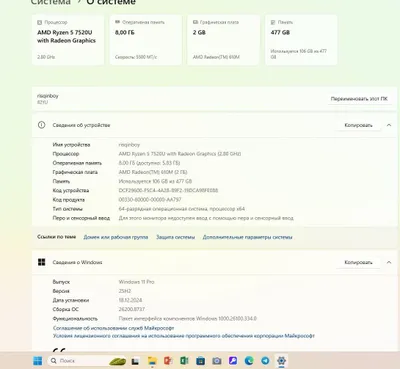Click the Windows logo in specifications section
This screenshot has height=369, width=400.
pyautogui.click(x=41, y=262)
